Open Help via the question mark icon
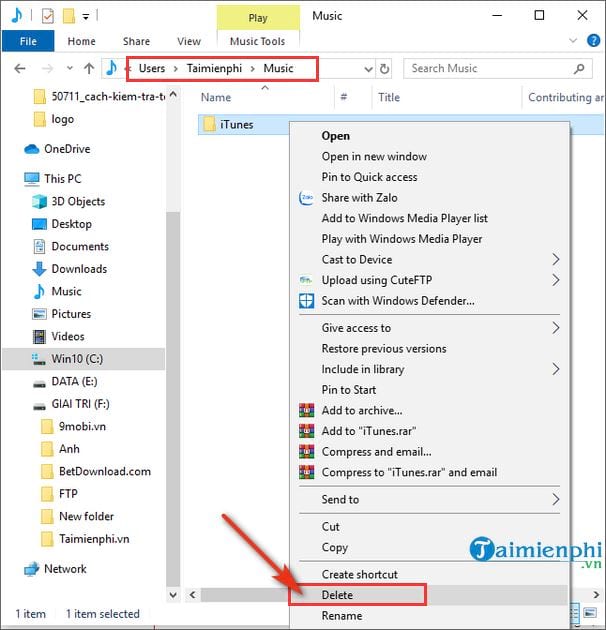Screen dimensions: 606x630 coord(594,40)
